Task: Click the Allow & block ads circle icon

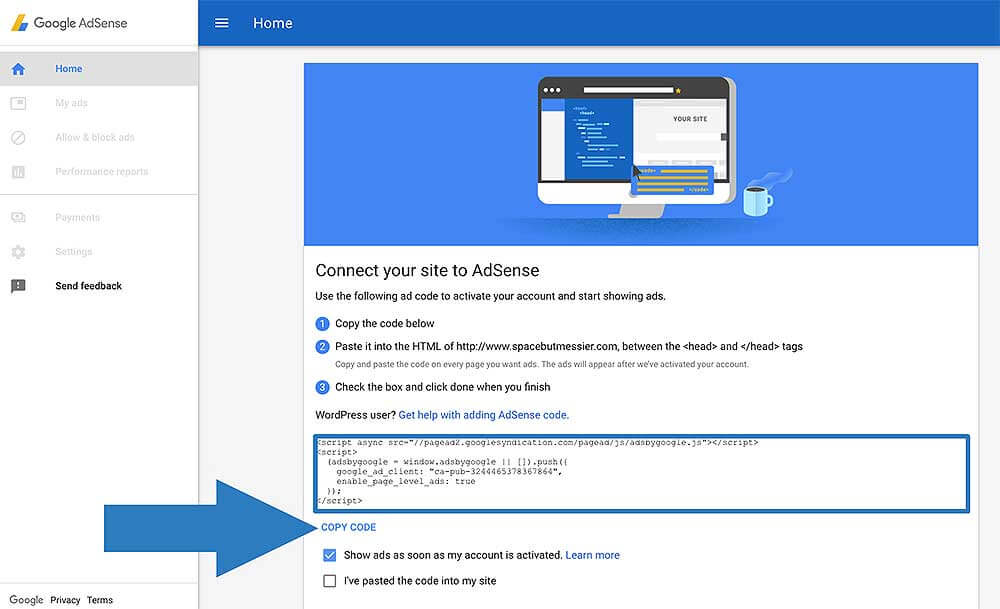Action: click(18, 137)
